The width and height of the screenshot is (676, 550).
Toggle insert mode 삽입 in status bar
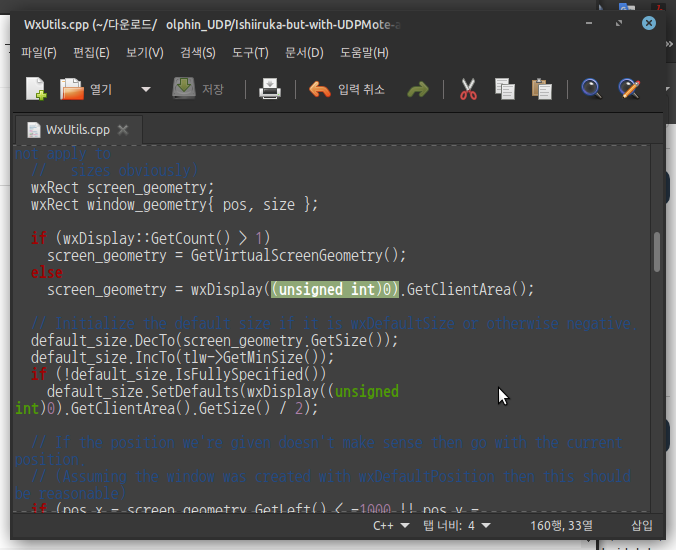(642, 525)
